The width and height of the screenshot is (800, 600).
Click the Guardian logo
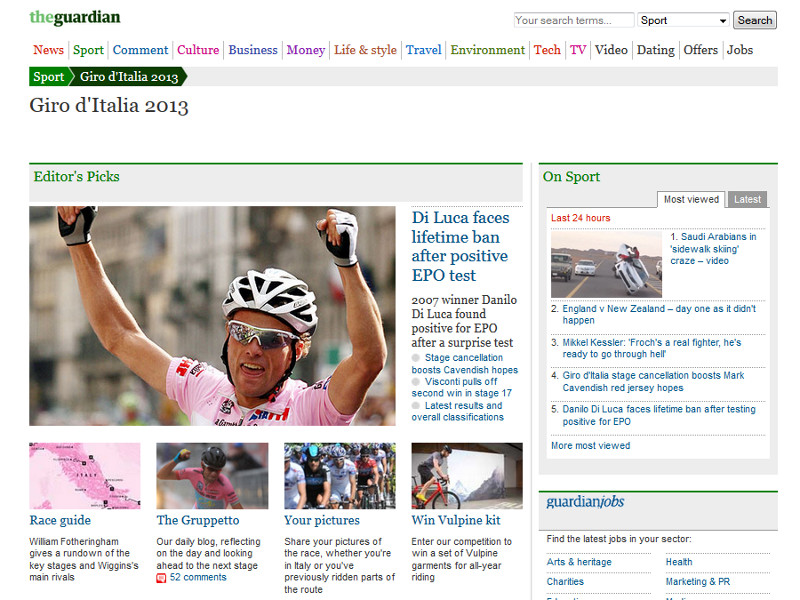[75, 17]
